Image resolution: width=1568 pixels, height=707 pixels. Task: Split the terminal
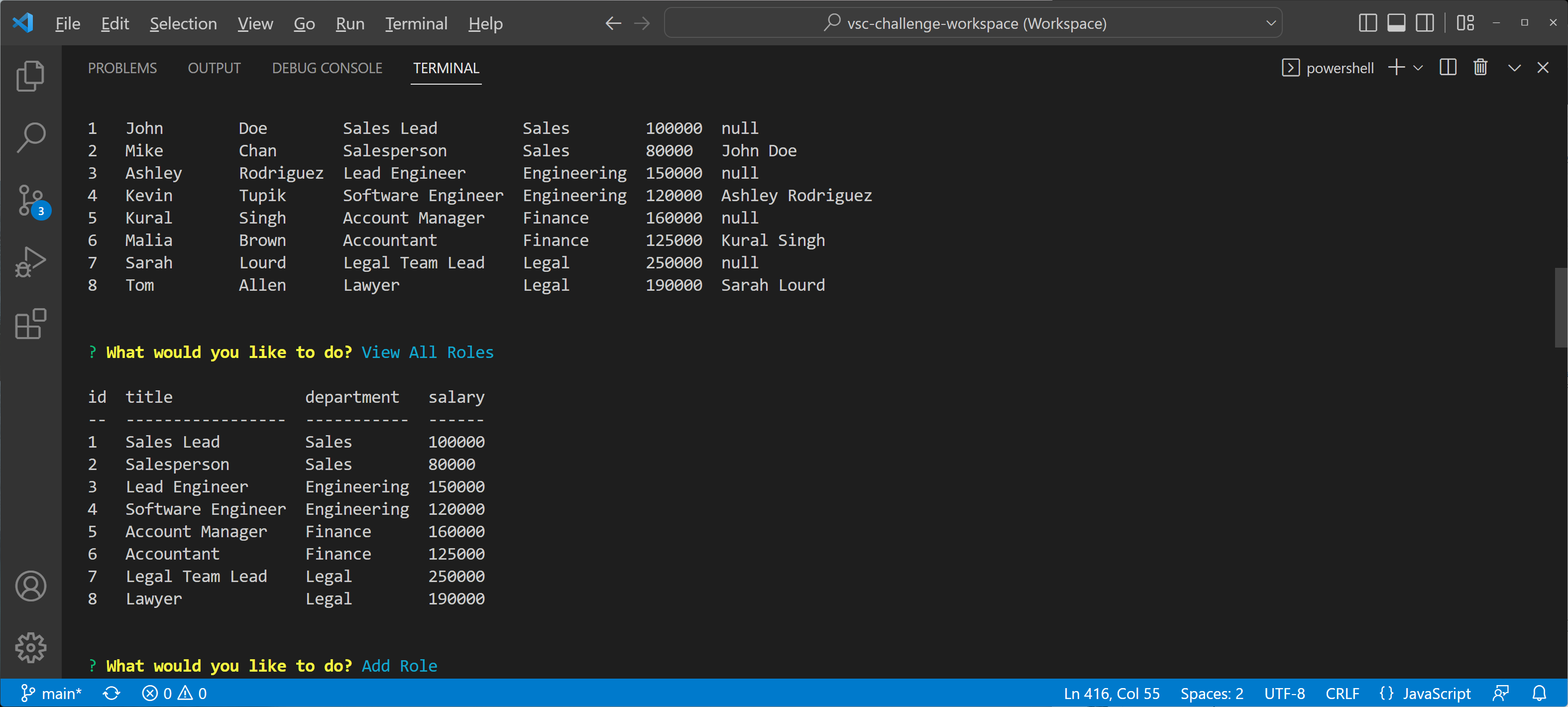tap(1448, 67)
